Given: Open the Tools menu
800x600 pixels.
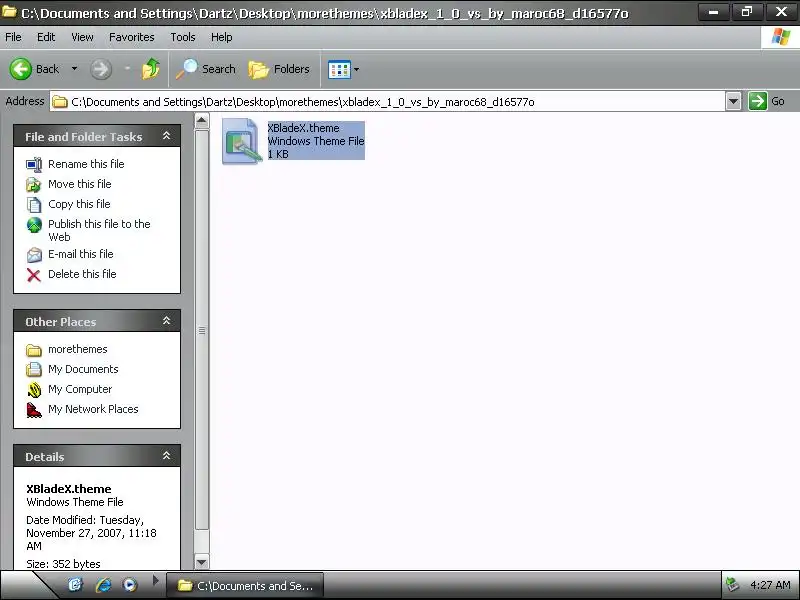Looking at the screenshot, I should [183, 37].
